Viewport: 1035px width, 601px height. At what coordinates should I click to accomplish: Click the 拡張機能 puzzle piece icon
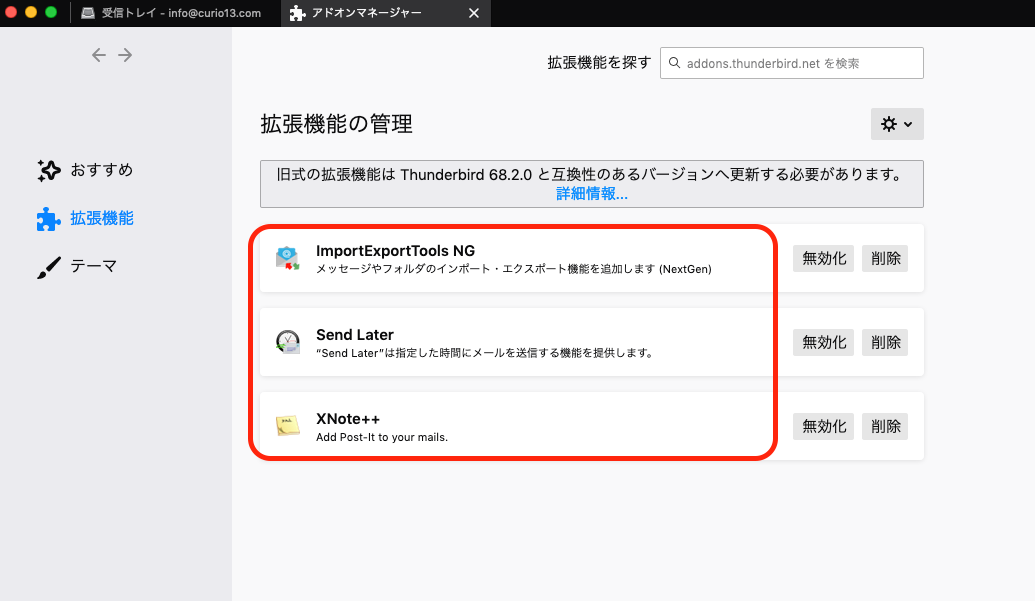point(48,218)
